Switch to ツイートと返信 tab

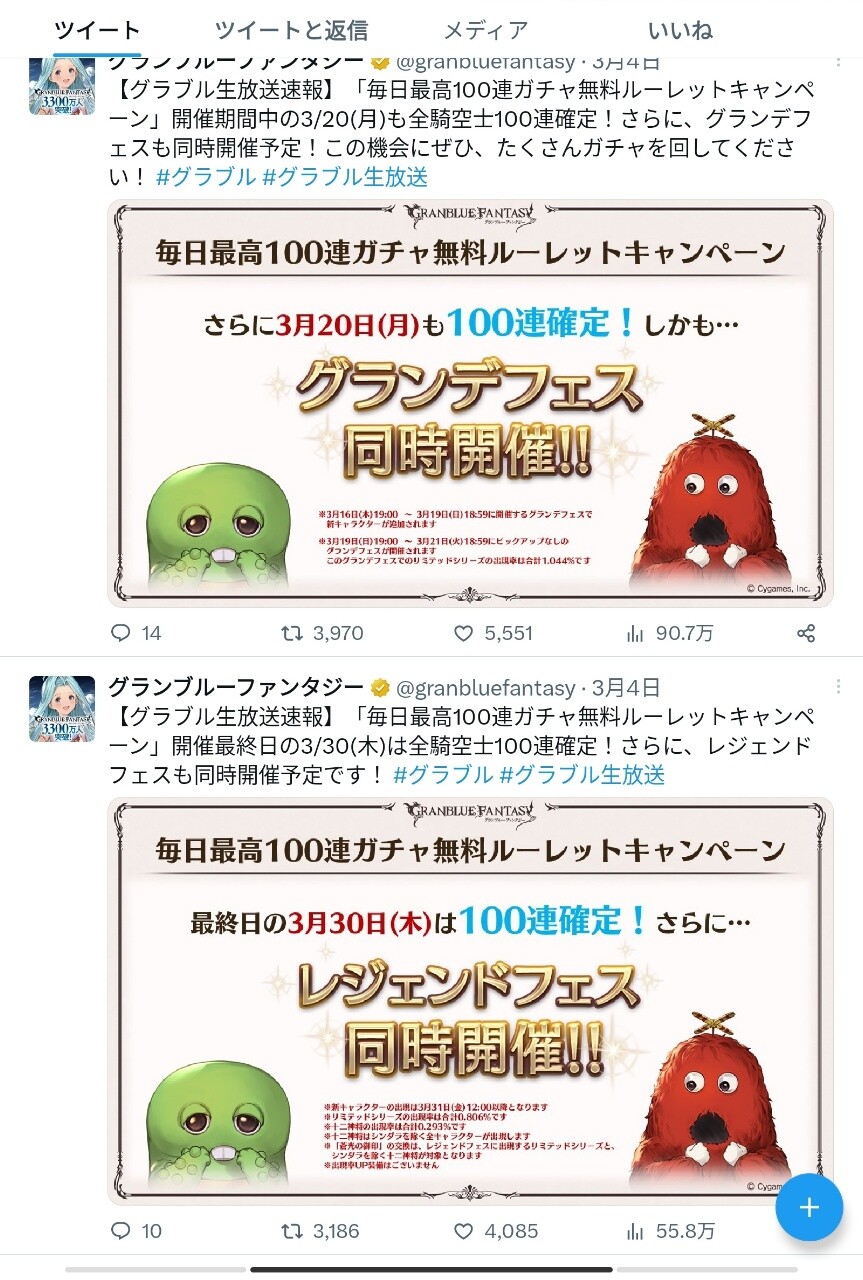click(x=291, y=30)
